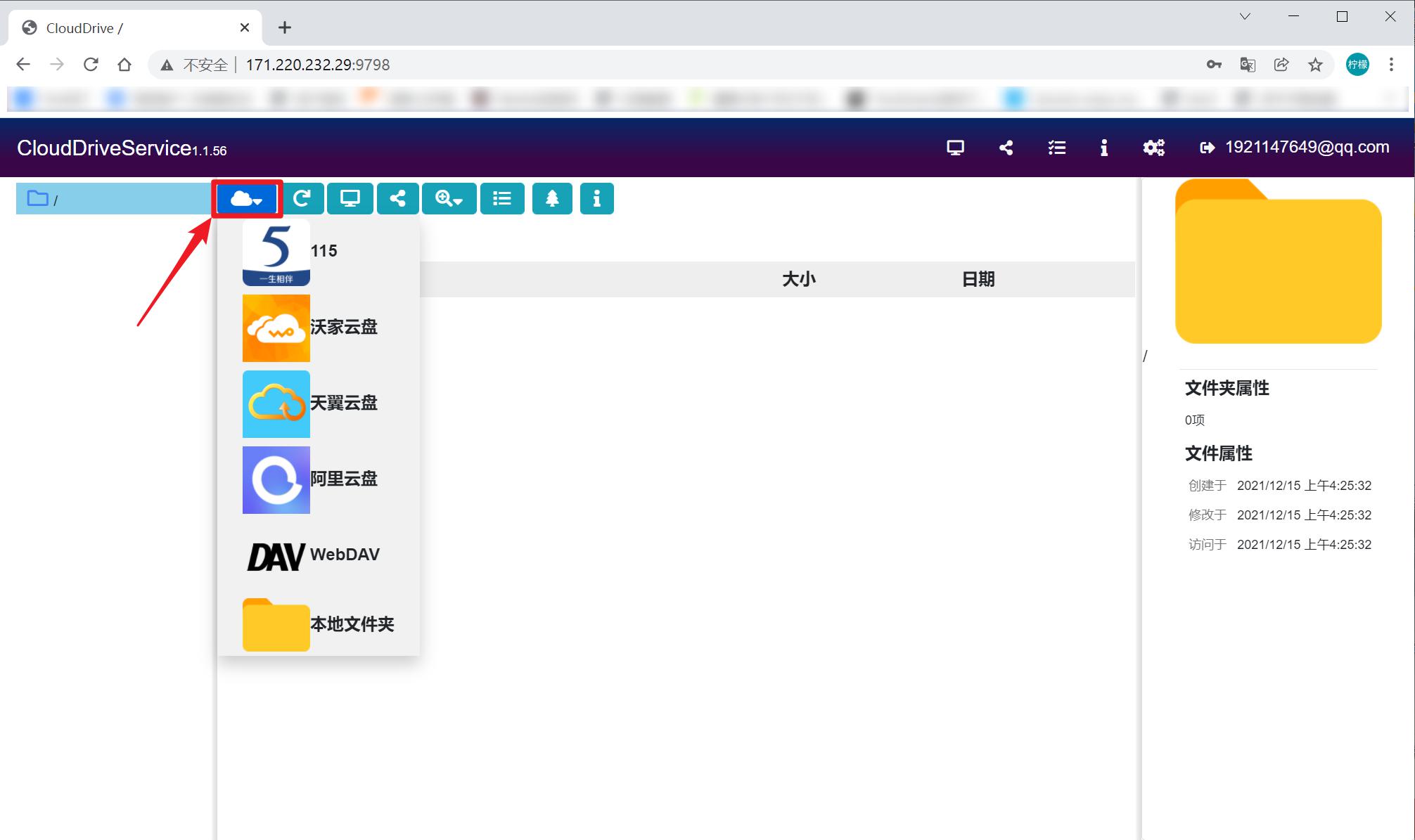The image size is (1415, 840).
Task: Open browser profile avatar
Action: (1357, 65)
